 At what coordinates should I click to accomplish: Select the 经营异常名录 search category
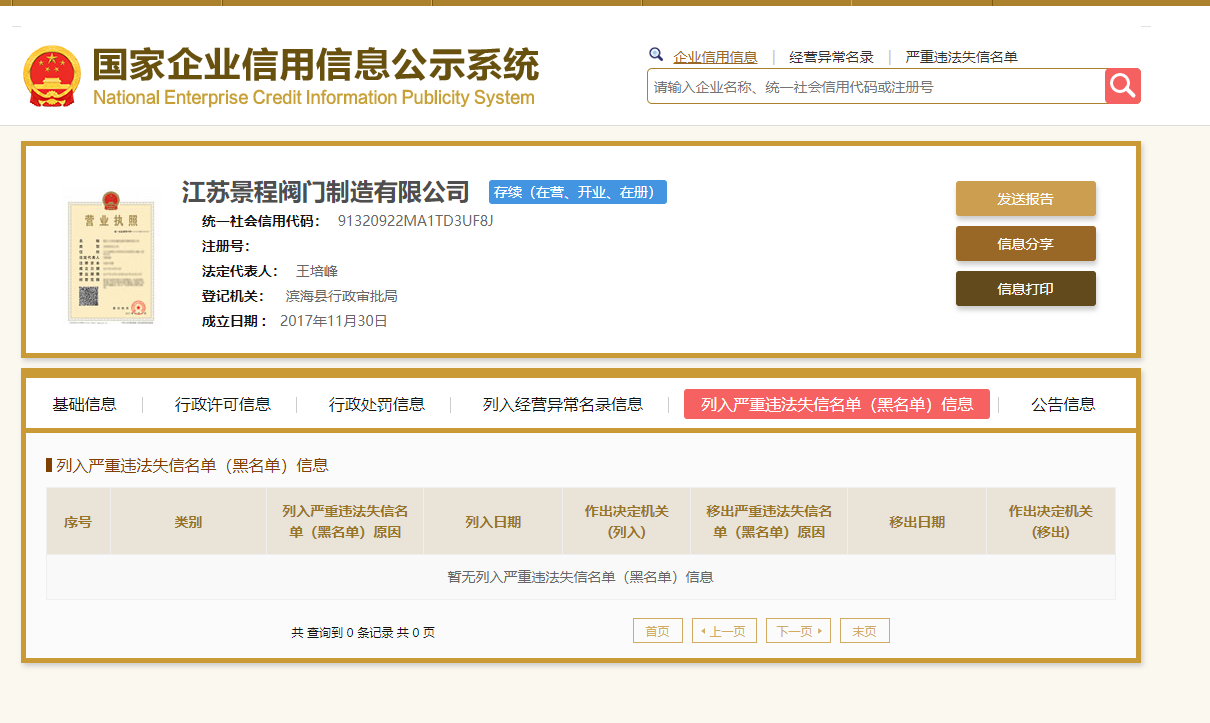click(831, 57)
